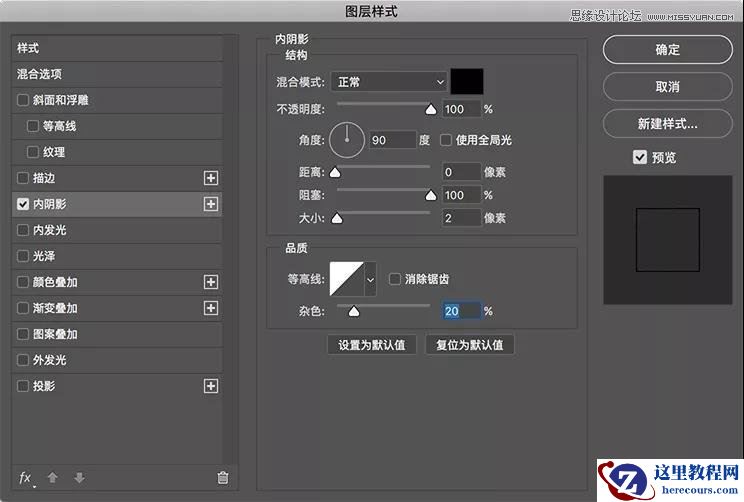The height and width of the screenshot is (502, 744).
Task: Click the 角度 value field showing 90
Action: [393, 140]
